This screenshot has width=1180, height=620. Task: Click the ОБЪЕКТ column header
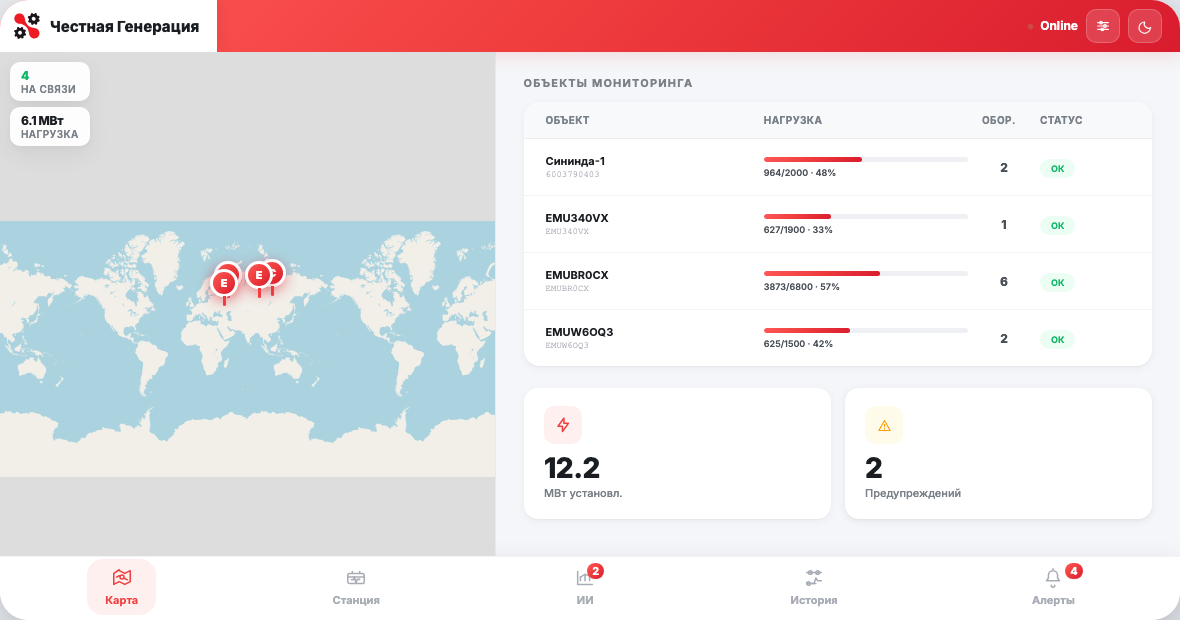point(567,120)
